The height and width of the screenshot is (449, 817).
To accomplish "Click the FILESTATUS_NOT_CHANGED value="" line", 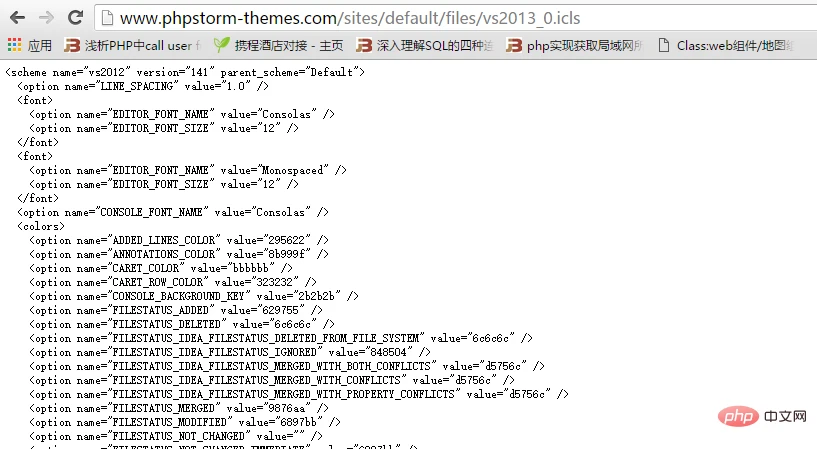I will pos(176,438).
